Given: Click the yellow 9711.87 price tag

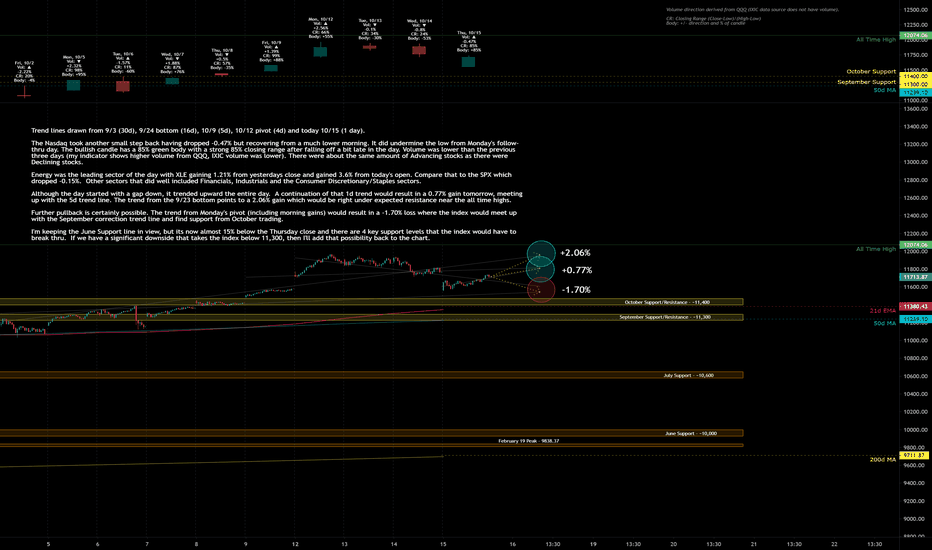Looking at the screenshot, I should [914, 455].
